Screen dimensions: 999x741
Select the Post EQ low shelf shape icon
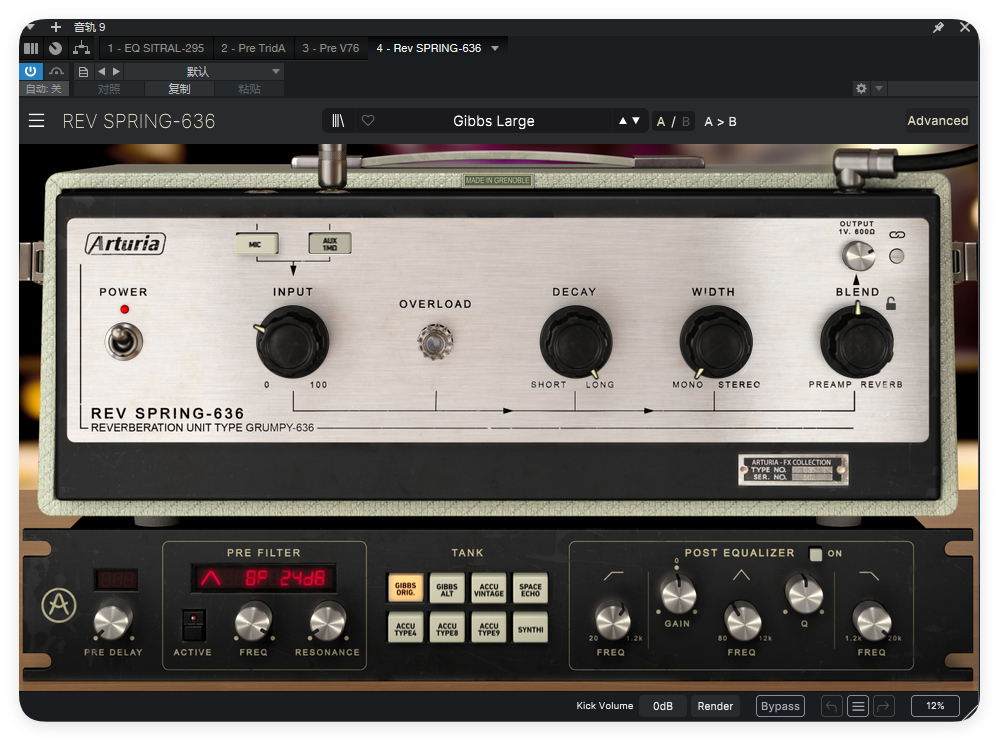click(x=613, y=576)
